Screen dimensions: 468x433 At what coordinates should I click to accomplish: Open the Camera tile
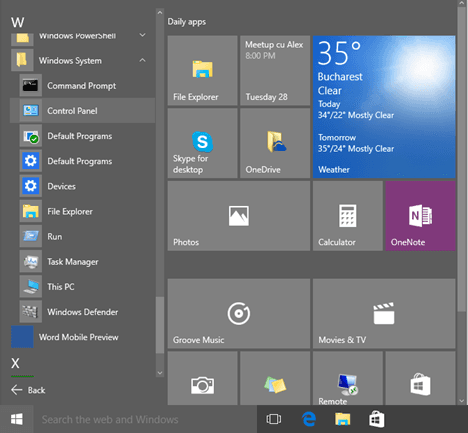(x=202, y=378)
